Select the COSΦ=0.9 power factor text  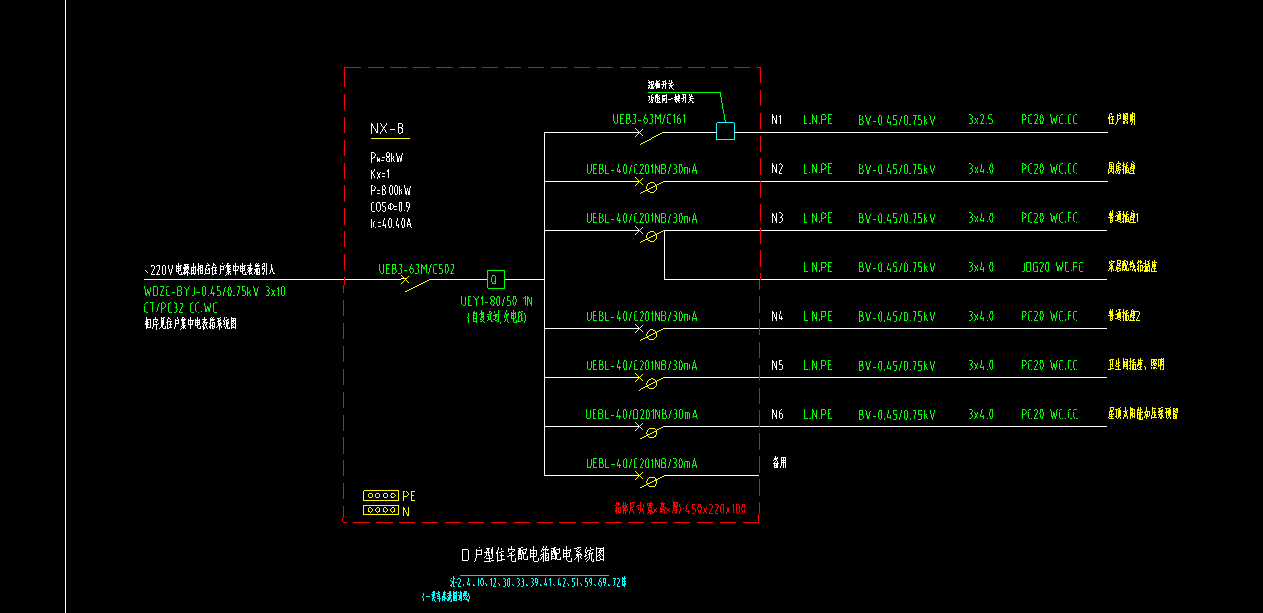(x=390, y=207)
